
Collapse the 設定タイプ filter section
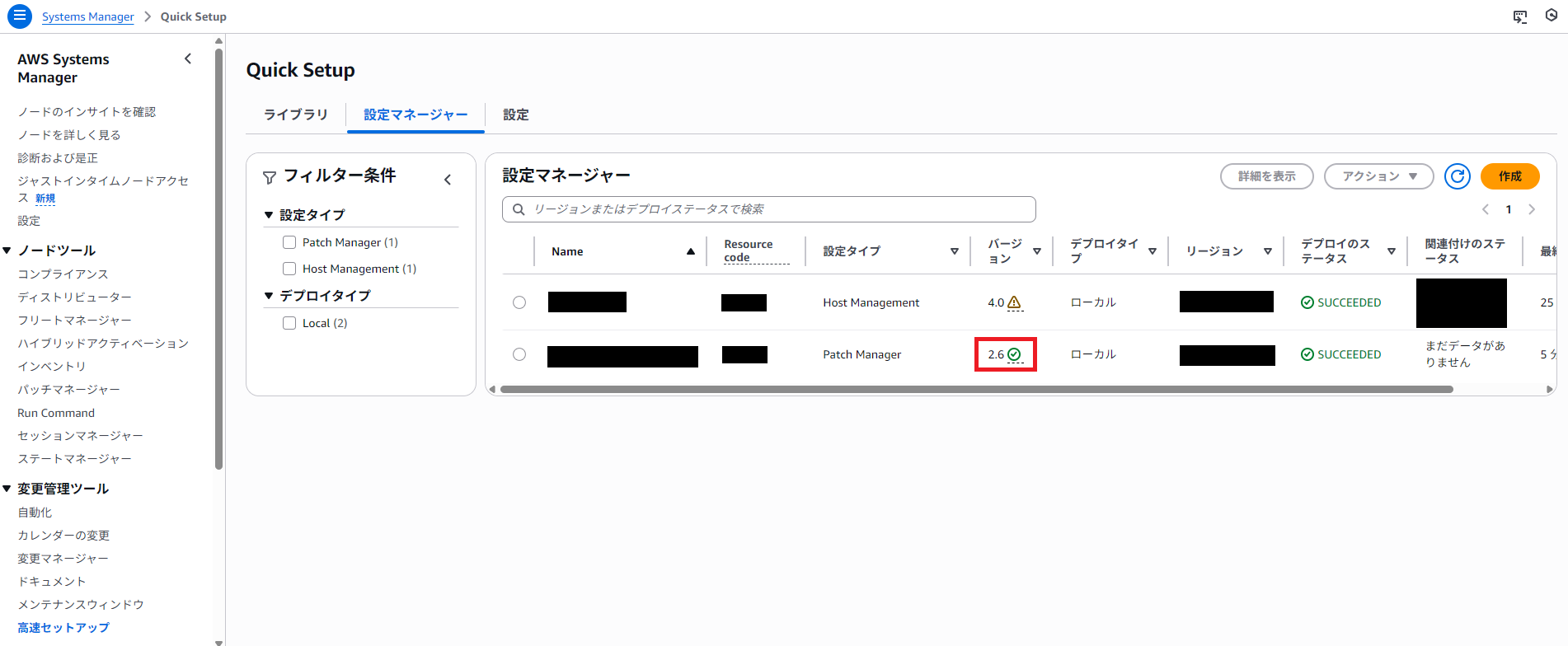269,215
